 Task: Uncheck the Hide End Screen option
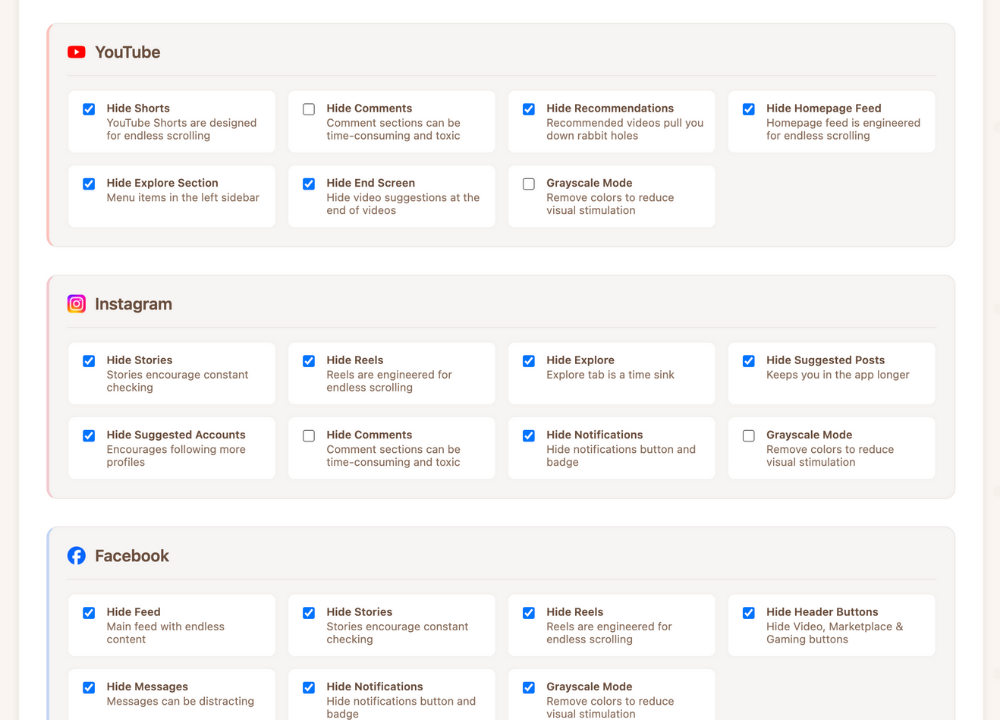309,184
